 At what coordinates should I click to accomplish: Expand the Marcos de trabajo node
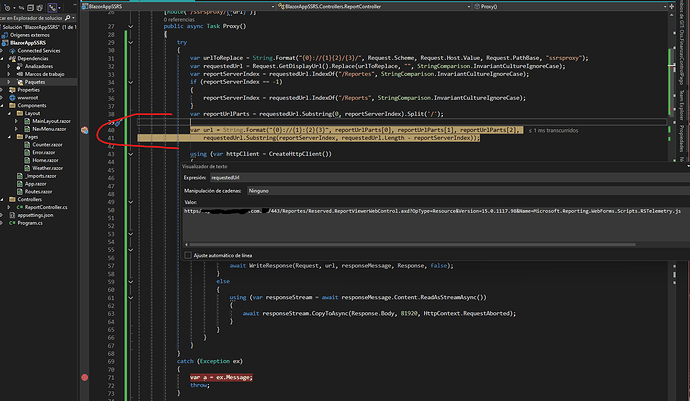(9, 74)
